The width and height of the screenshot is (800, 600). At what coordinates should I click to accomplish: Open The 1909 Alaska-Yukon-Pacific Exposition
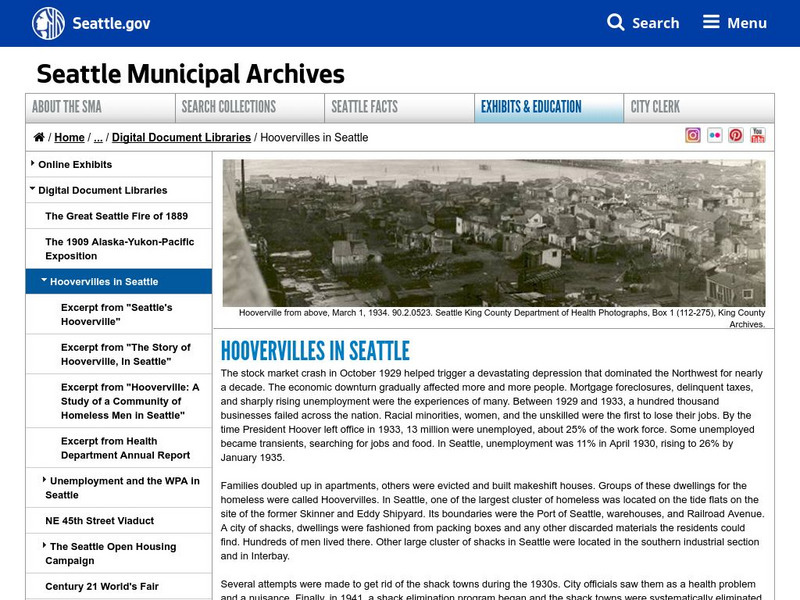(119, 248)
